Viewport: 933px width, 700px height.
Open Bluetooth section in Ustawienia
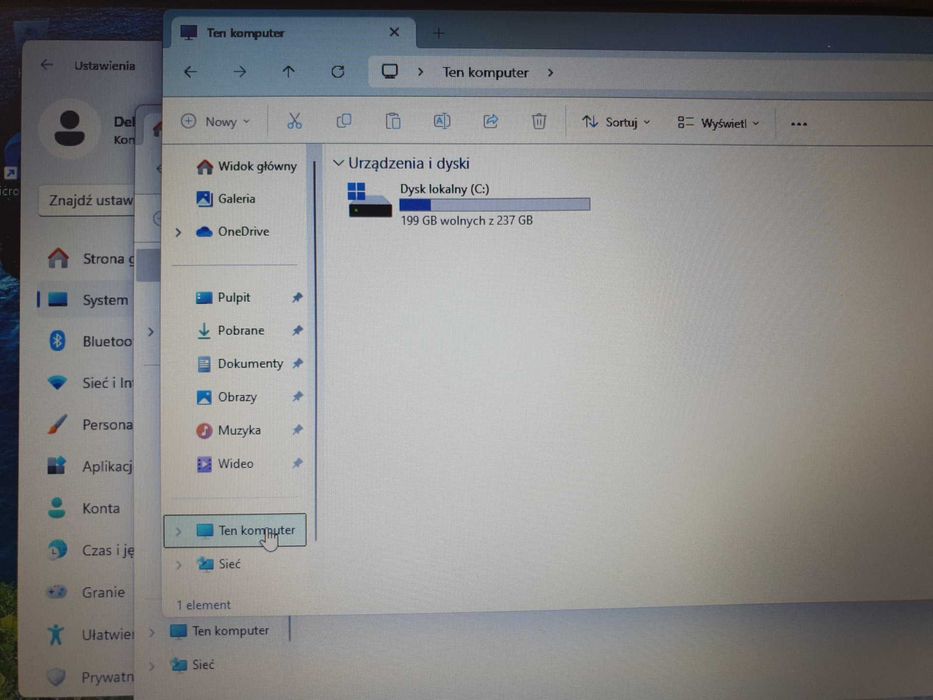pyautogui.click(x=90, y=341)
